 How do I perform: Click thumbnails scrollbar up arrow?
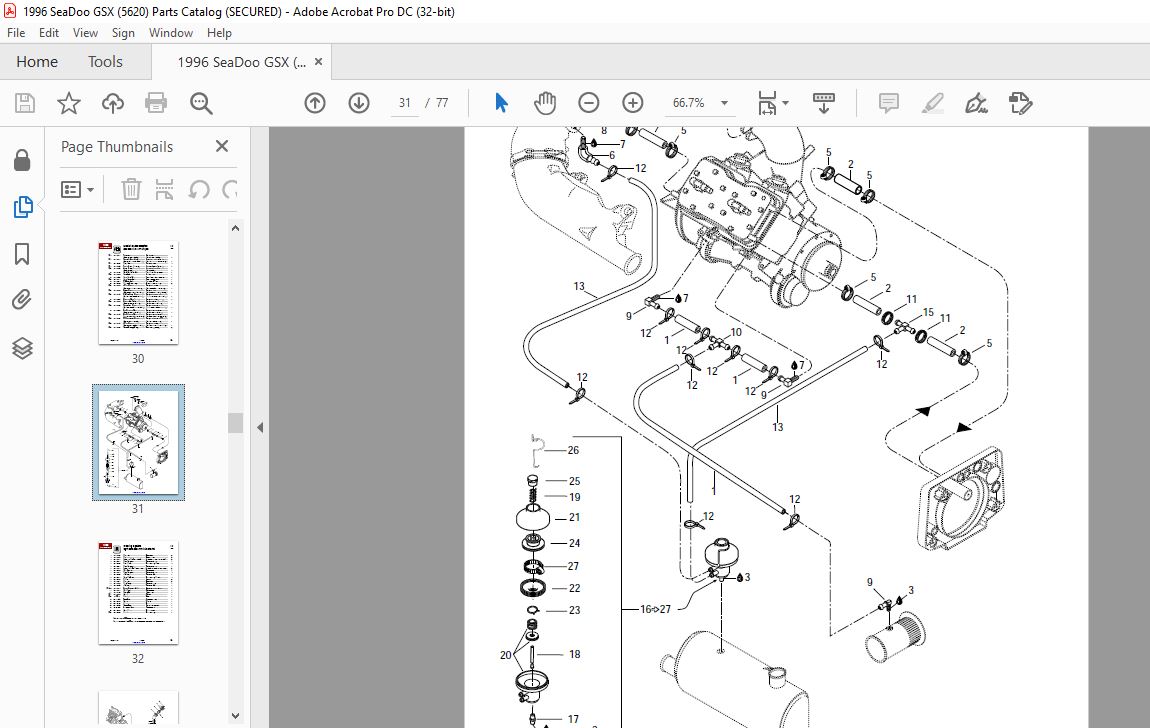point(235,229)
